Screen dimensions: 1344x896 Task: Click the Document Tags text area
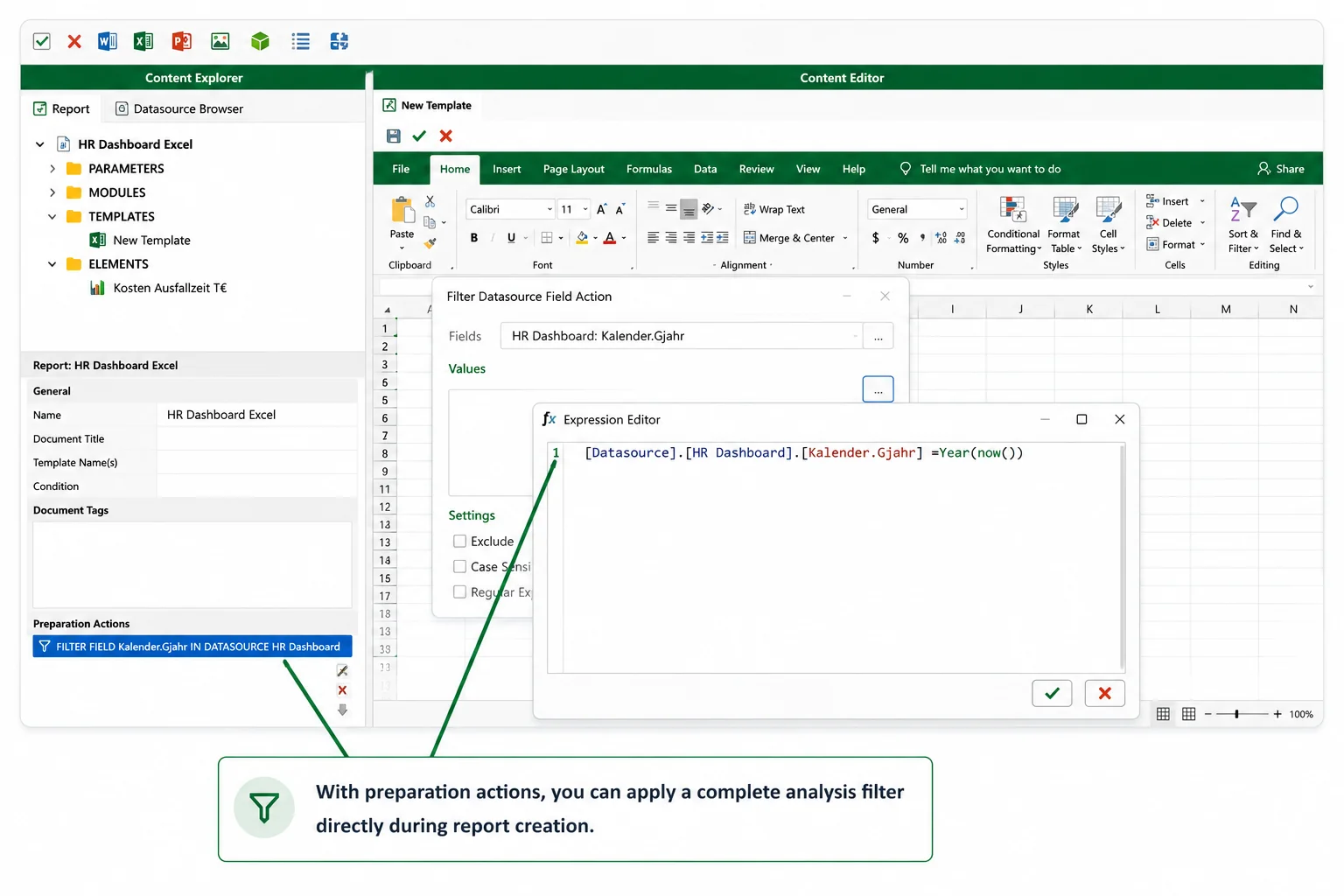192,565
